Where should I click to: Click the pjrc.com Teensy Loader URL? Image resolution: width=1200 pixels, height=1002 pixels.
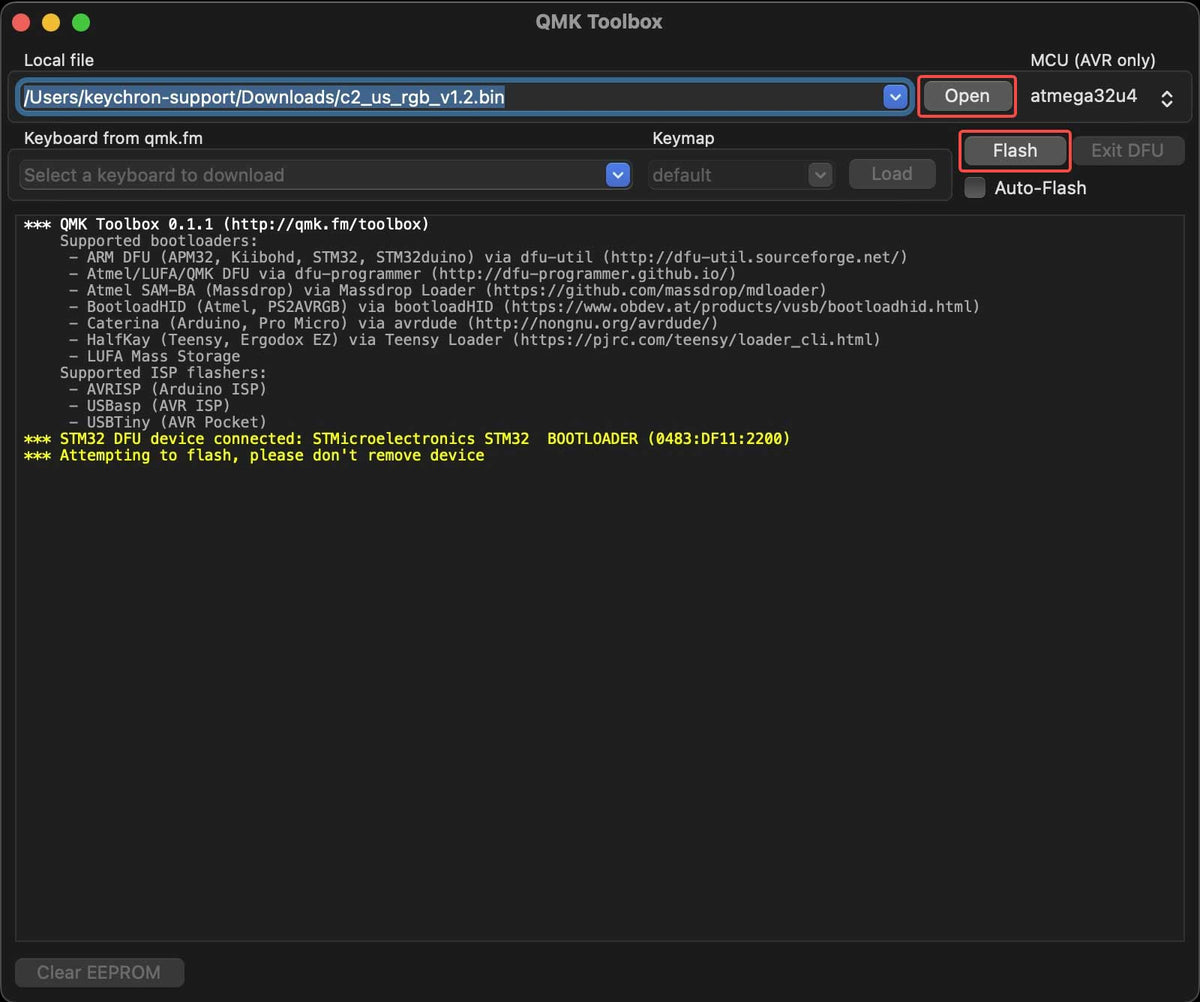pos(697,340)
